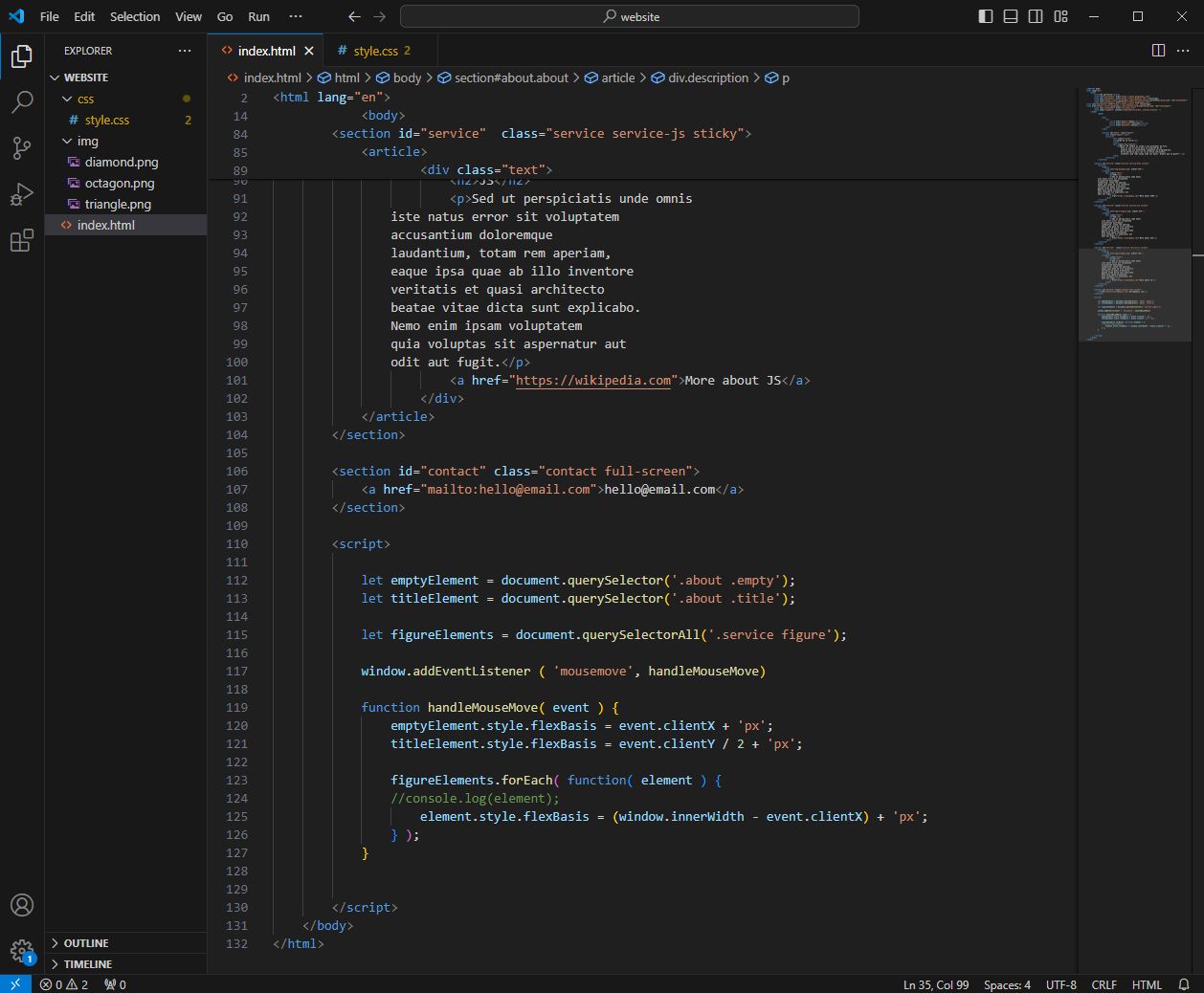Open the Extensions view

point(21,241)
